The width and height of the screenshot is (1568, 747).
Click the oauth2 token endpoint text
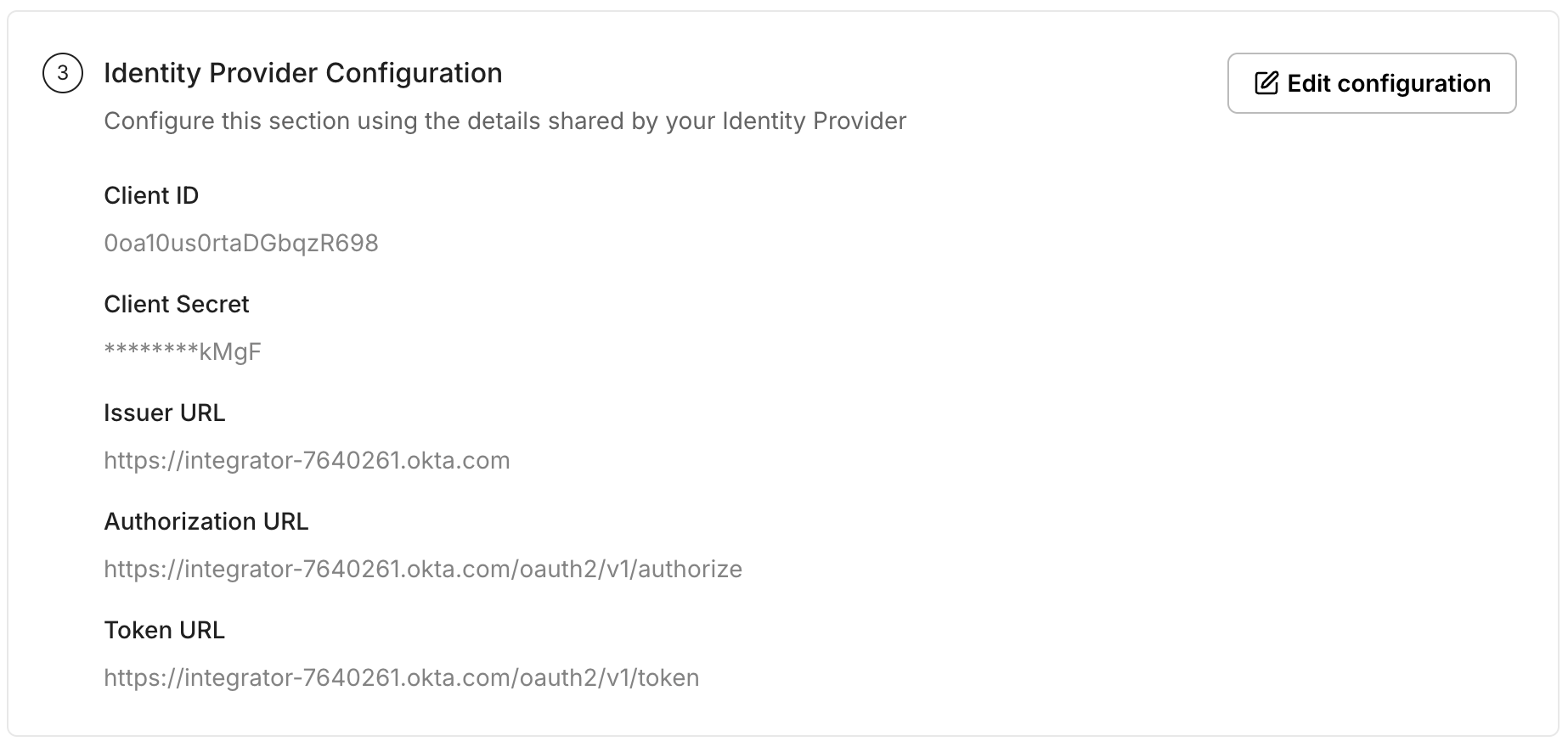(x=402, y=677)
